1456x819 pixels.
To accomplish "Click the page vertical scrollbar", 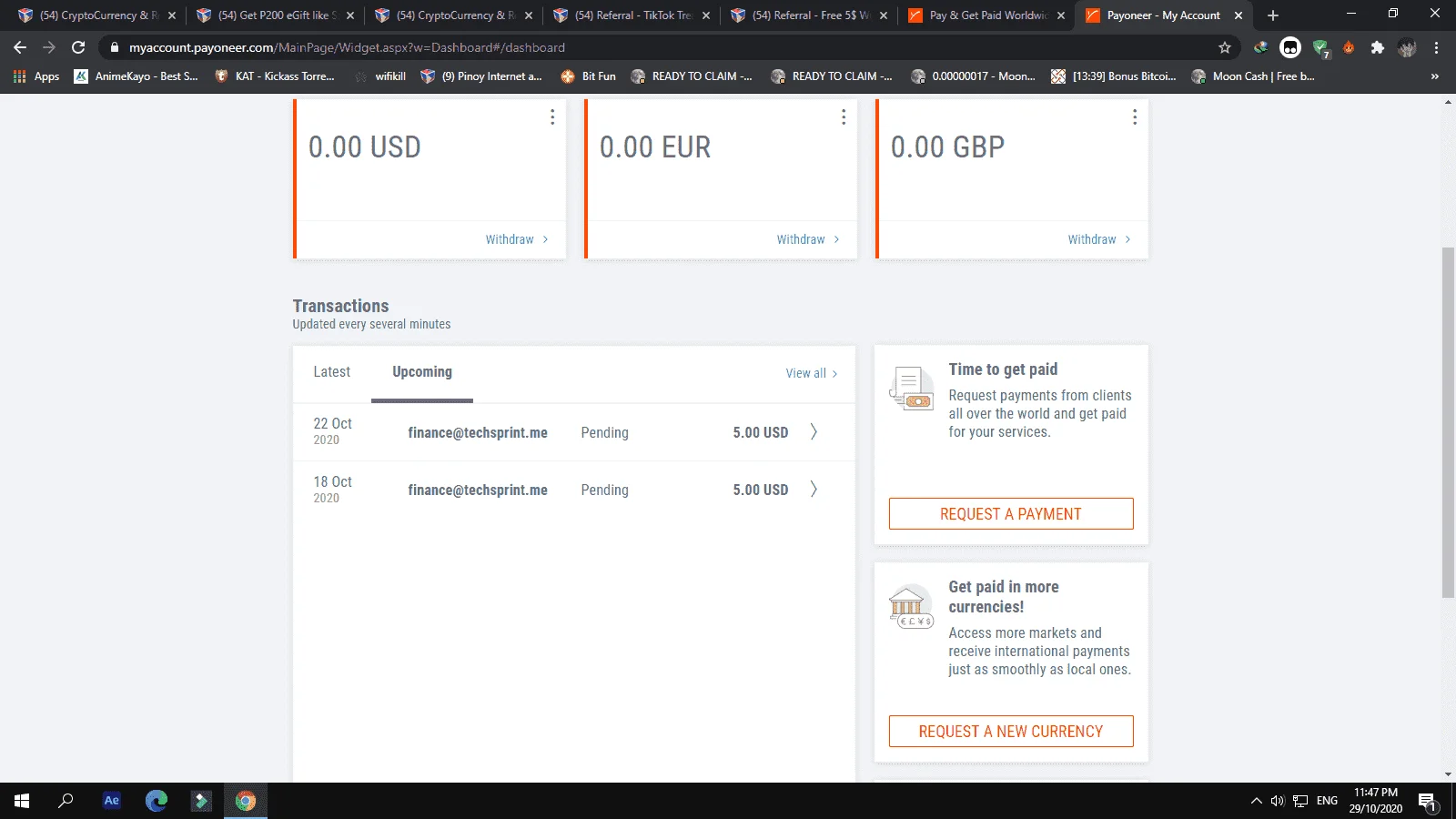I will click(x=1448, y=423).
